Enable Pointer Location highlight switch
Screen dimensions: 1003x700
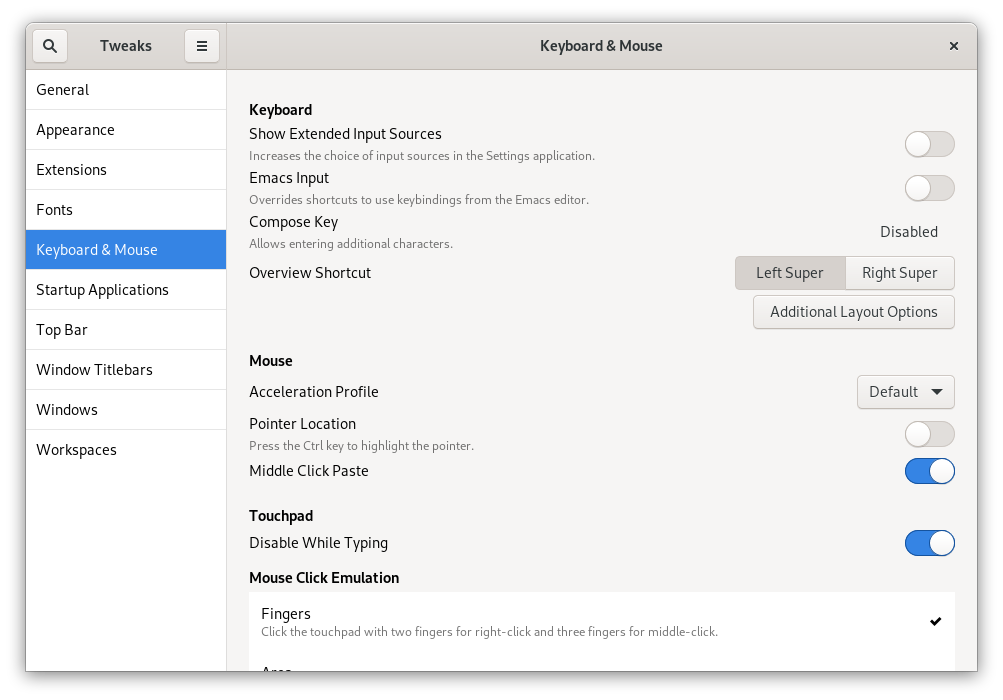(929, 434)
